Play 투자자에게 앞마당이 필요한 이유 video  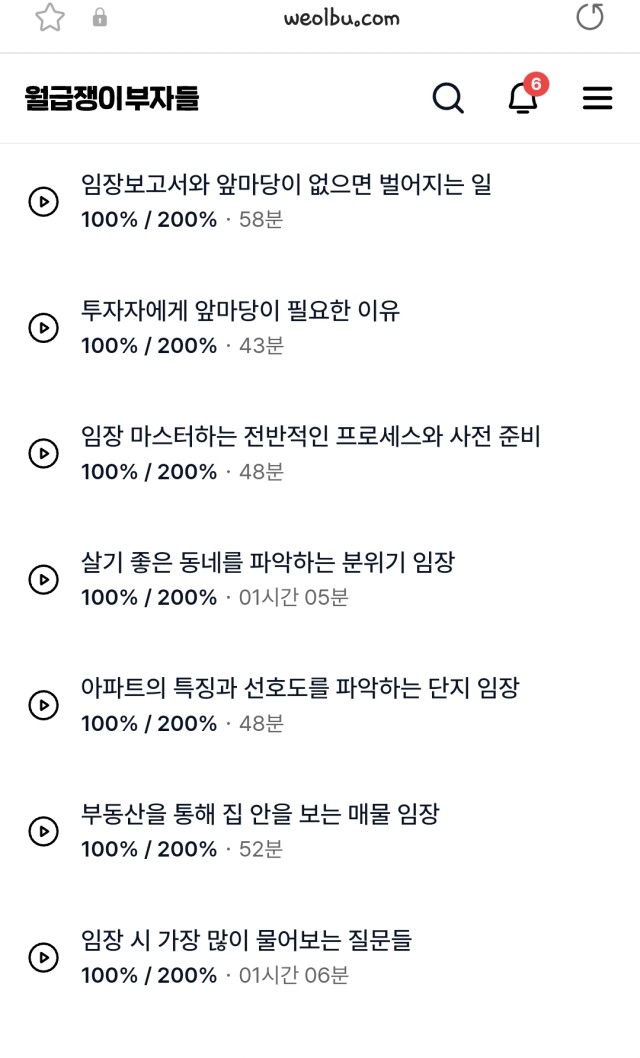point(44,327)
